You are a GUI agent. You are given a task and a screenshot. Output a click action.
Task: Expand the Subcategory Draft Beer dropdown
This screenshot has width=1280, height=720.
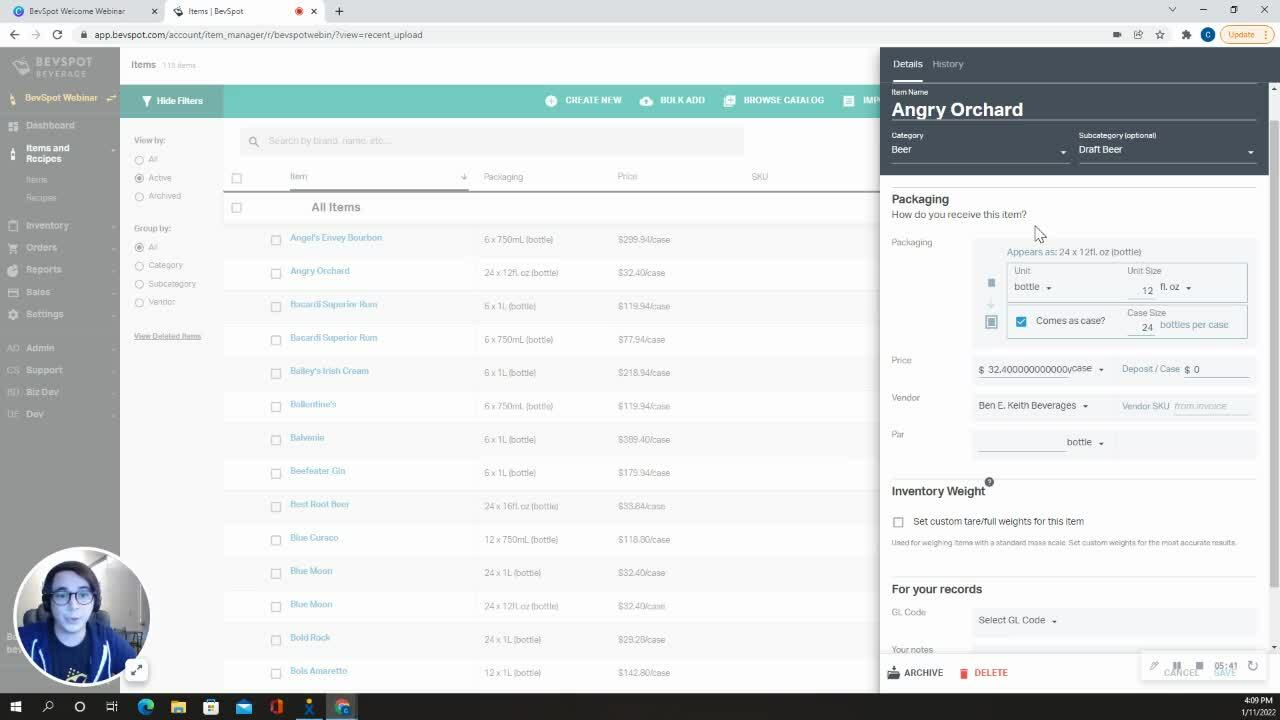pos(1166,150)
